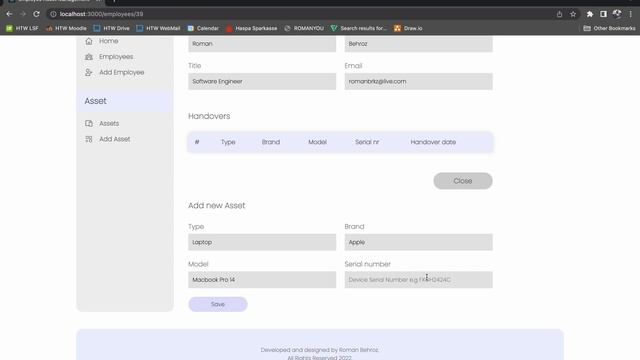This screenshot has width=640, height=360.
Task: Click the site info icon in address bar
Action: (x=53, y=14)
